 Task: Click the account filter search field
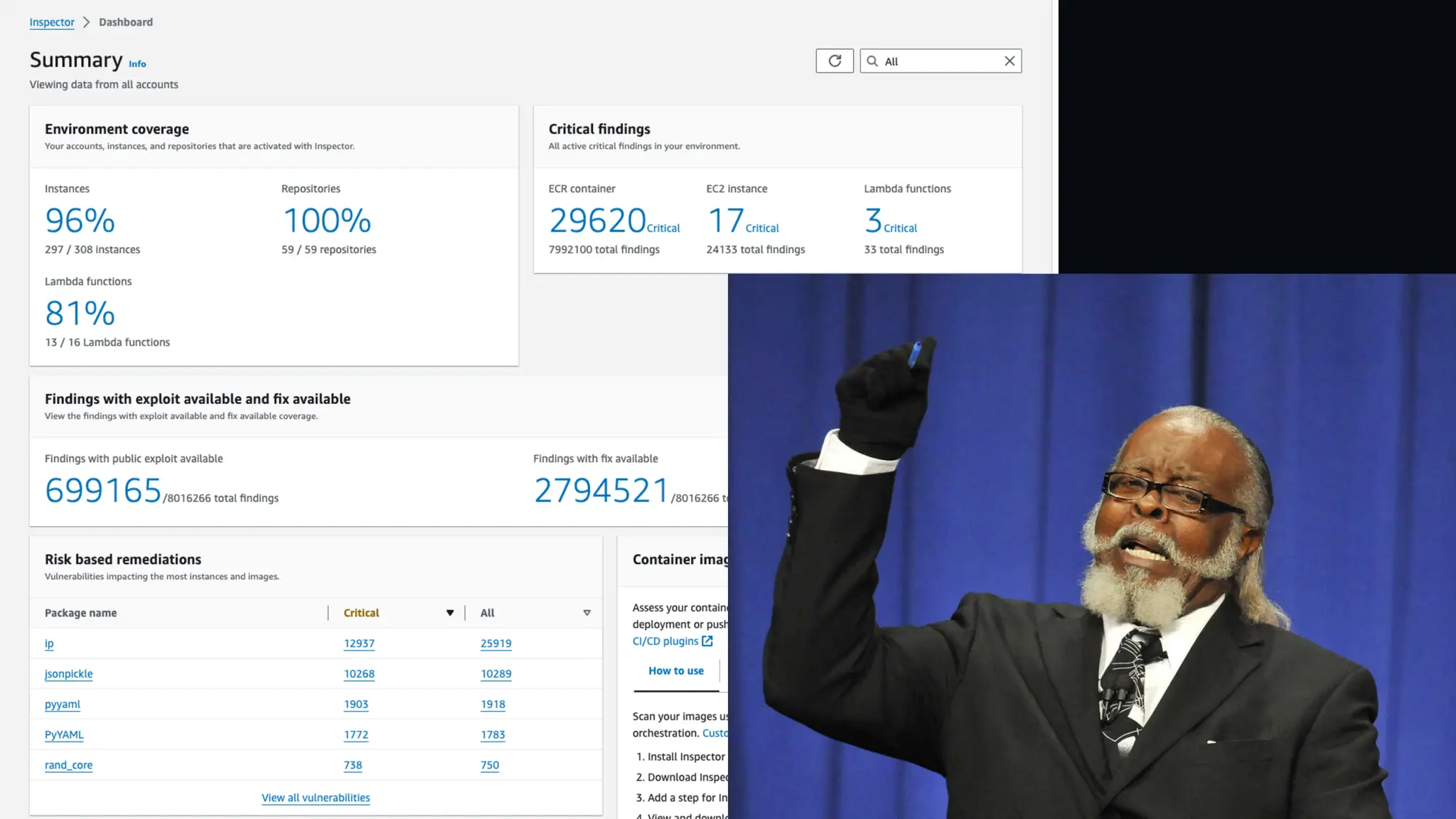940,61
